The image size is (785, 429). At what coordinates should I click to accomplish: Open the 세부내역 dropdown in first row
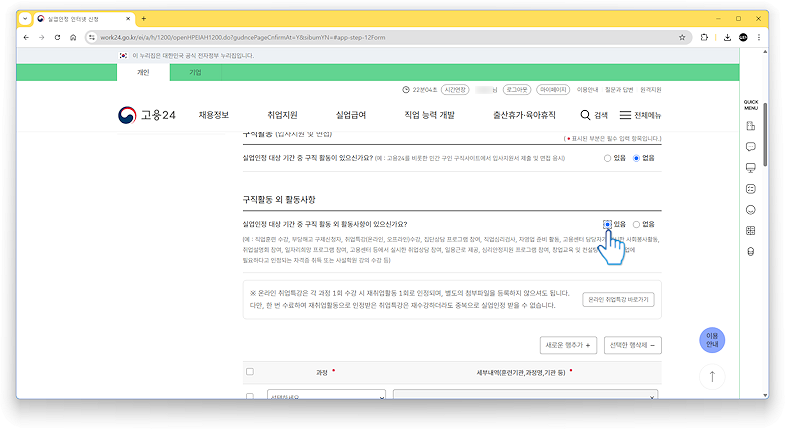click(x=525, y=395)
